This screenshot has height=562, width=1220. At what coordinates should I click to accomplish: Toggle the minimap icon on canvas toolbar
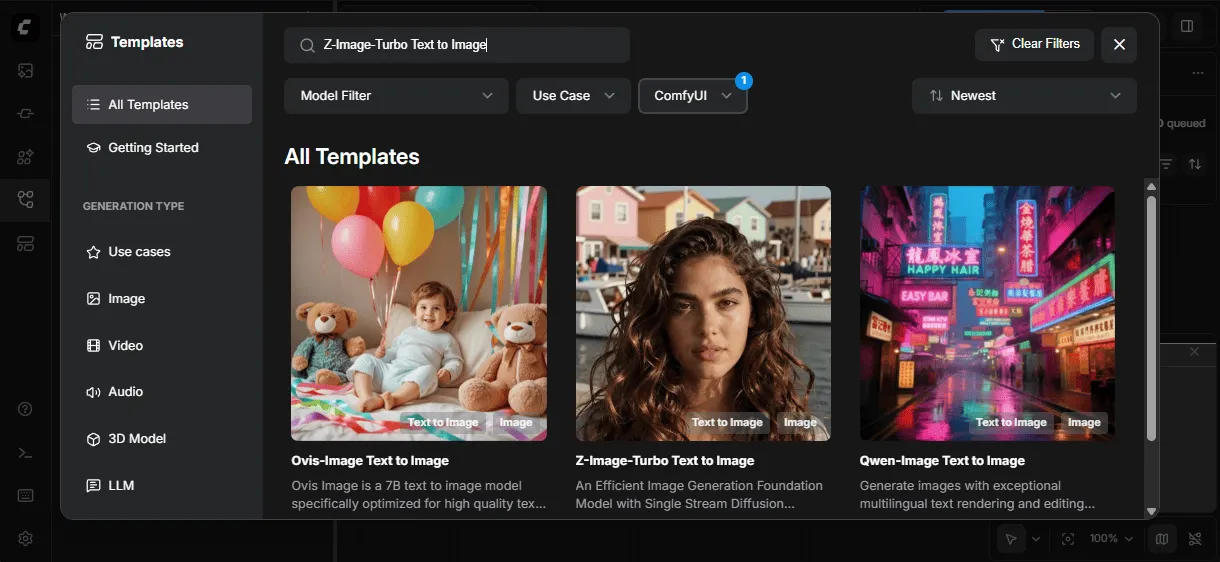[1161, 539]
